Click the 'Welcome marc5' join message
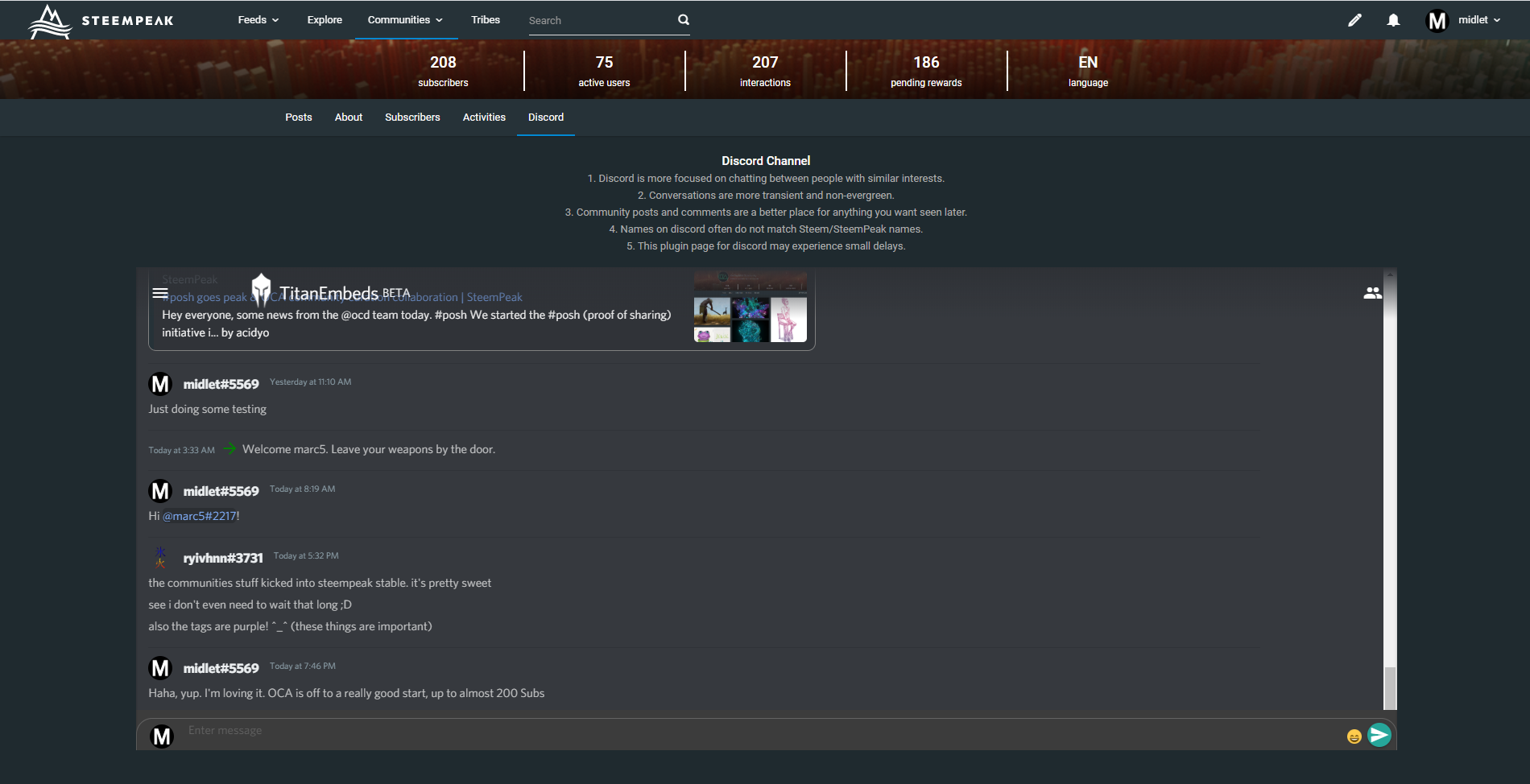This screenshot has width=1530, height=784. [x=369, y=449]
